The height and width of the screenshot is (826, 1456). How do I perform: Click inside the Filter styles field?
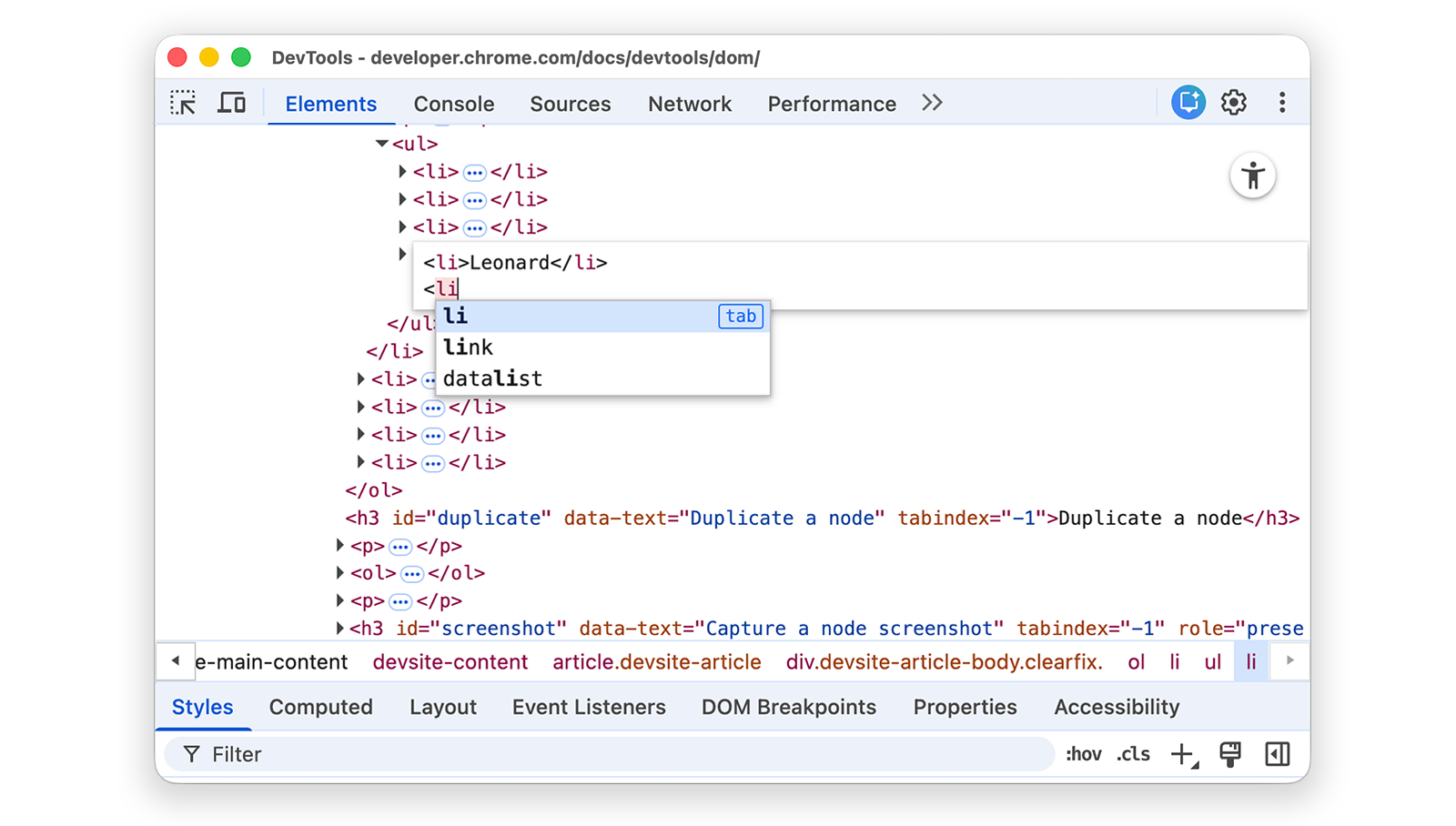(x=364, y=753)
